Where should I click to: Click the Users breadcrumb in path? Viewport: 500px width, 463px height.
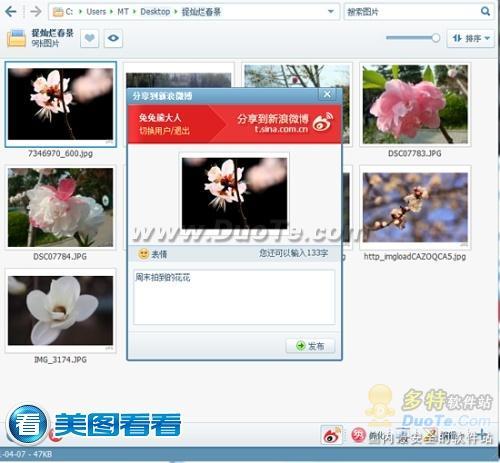click(96, 12)
